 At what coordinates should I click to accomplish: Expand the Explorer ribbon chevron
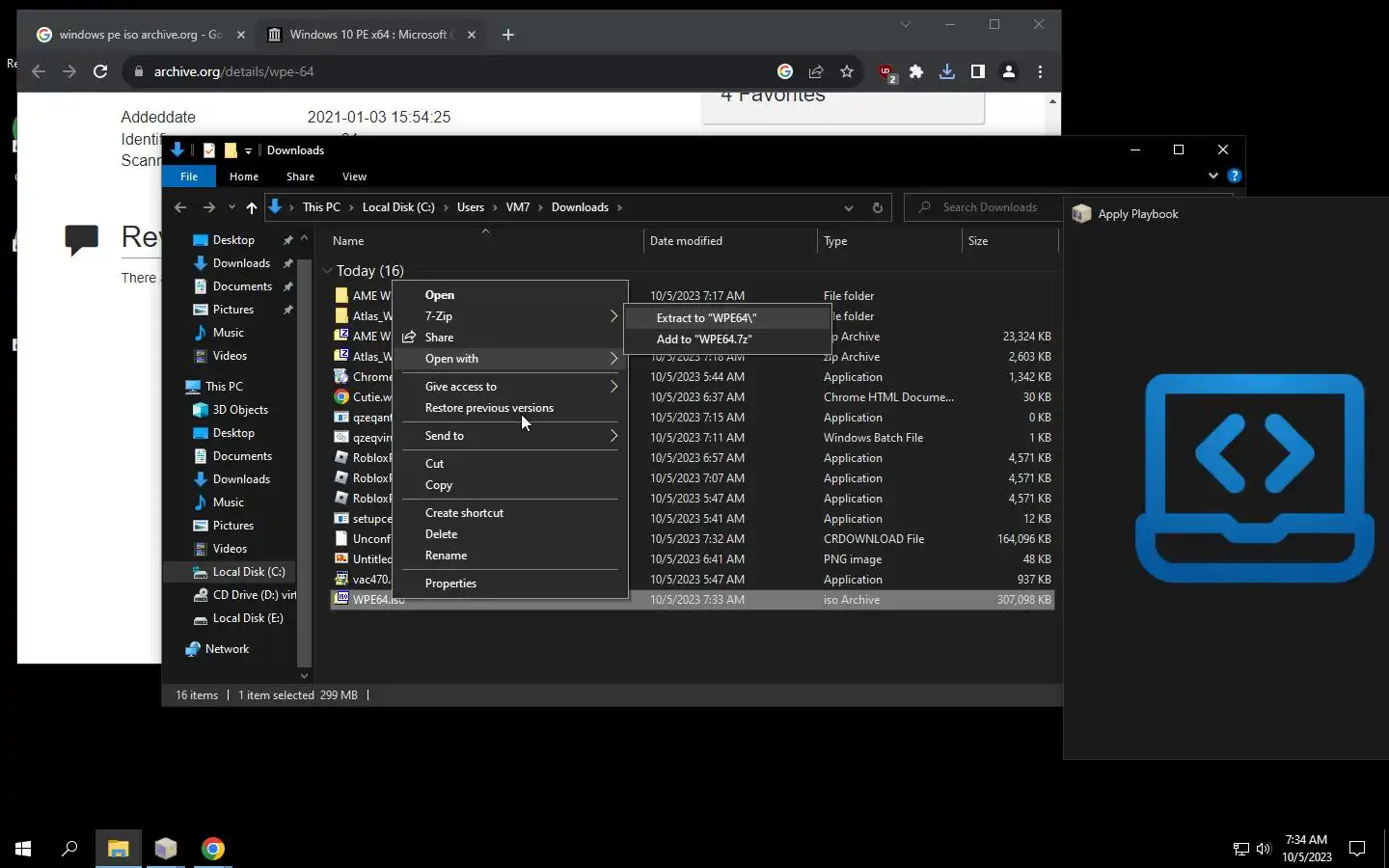point(1213,176)
